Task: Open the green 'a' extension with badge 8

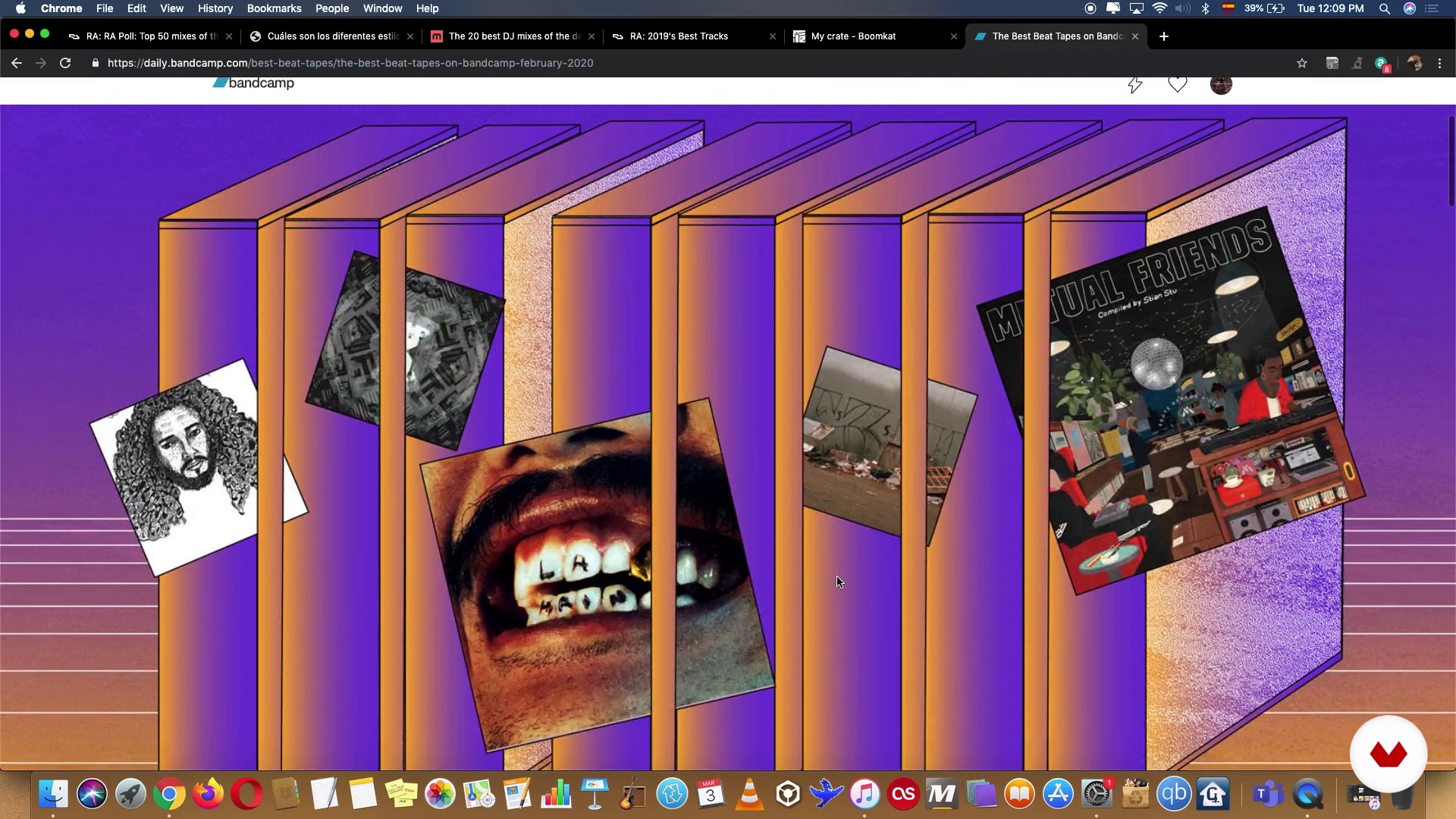Action: coord(1382,64)
